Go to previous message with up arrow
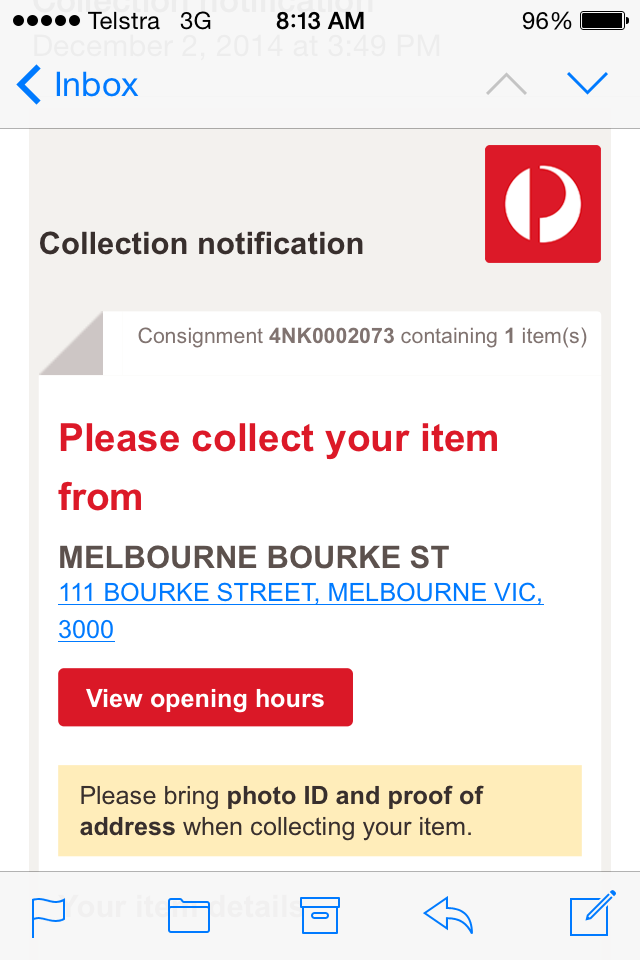Screen dimensions: 640x960 click(506, 85)
